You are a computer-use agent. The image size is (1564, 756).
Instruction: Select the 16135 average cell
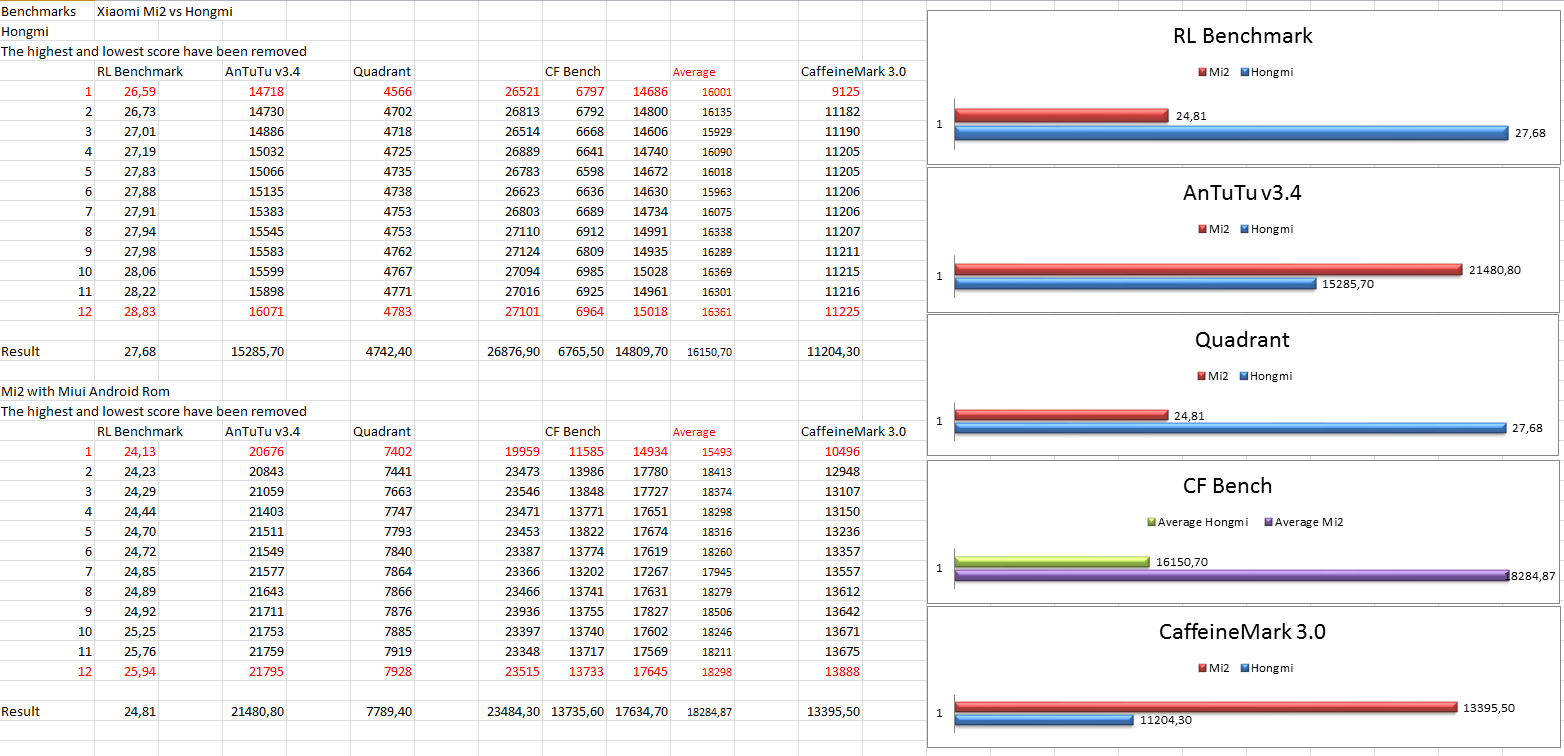(716, 112)
